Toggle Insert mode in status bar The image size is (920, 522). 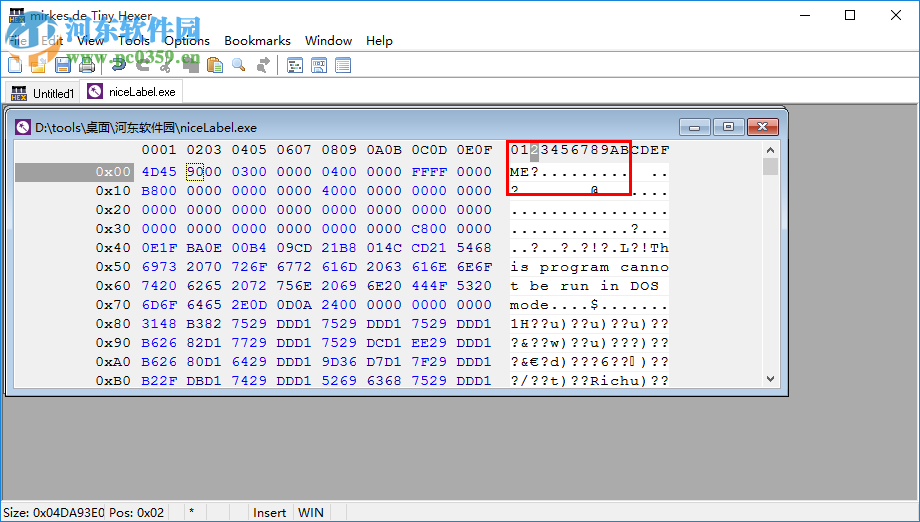click(269, 512)
